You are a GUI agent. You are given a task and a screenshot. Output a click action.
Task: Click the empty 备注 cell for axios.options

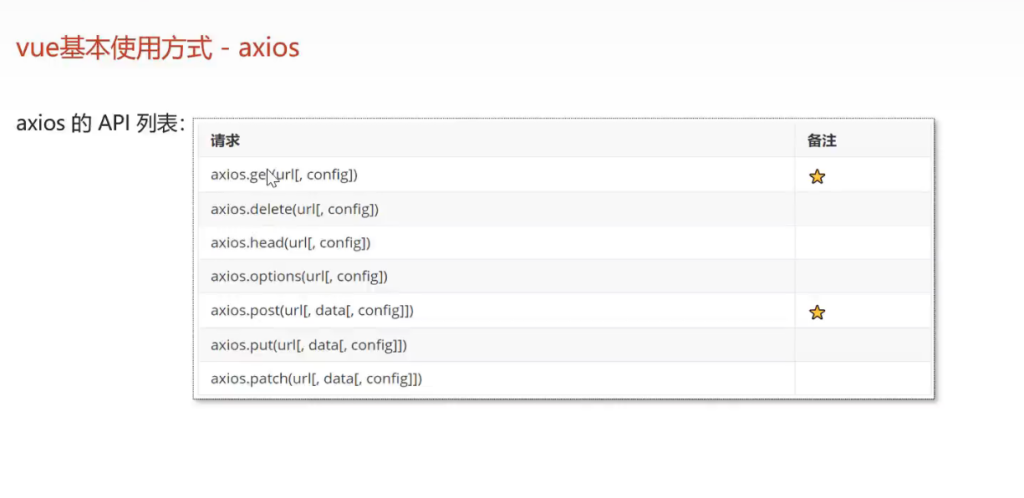862,277
